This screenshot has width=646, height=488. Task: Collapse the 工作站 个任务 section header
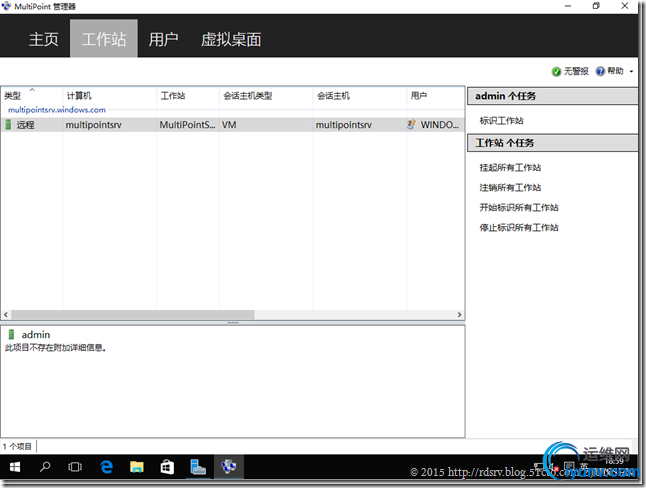(552, 143)
